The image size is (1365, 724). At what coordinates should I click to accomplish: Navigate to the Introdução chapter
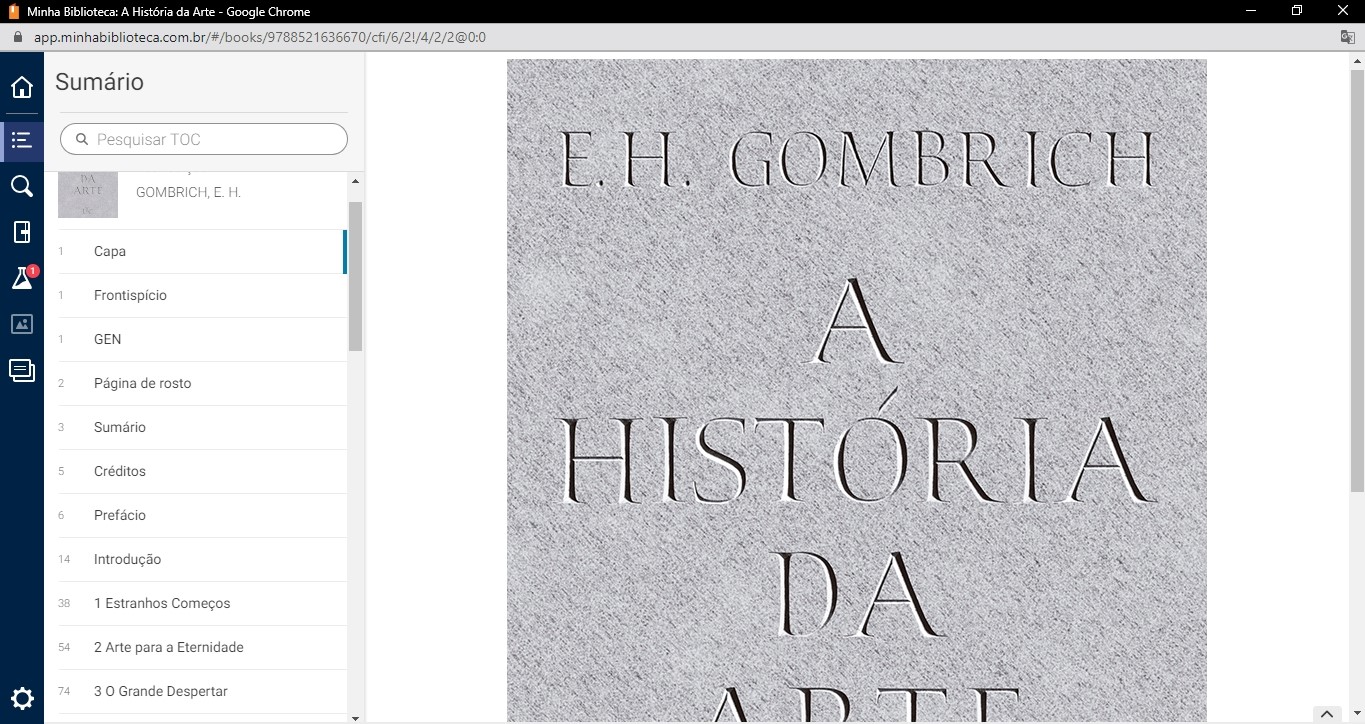pos(127,560)
